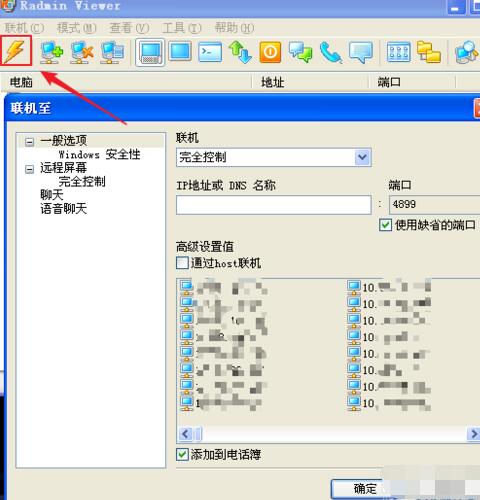
Task: Click the delete connection icon
Action: point(82,52)
